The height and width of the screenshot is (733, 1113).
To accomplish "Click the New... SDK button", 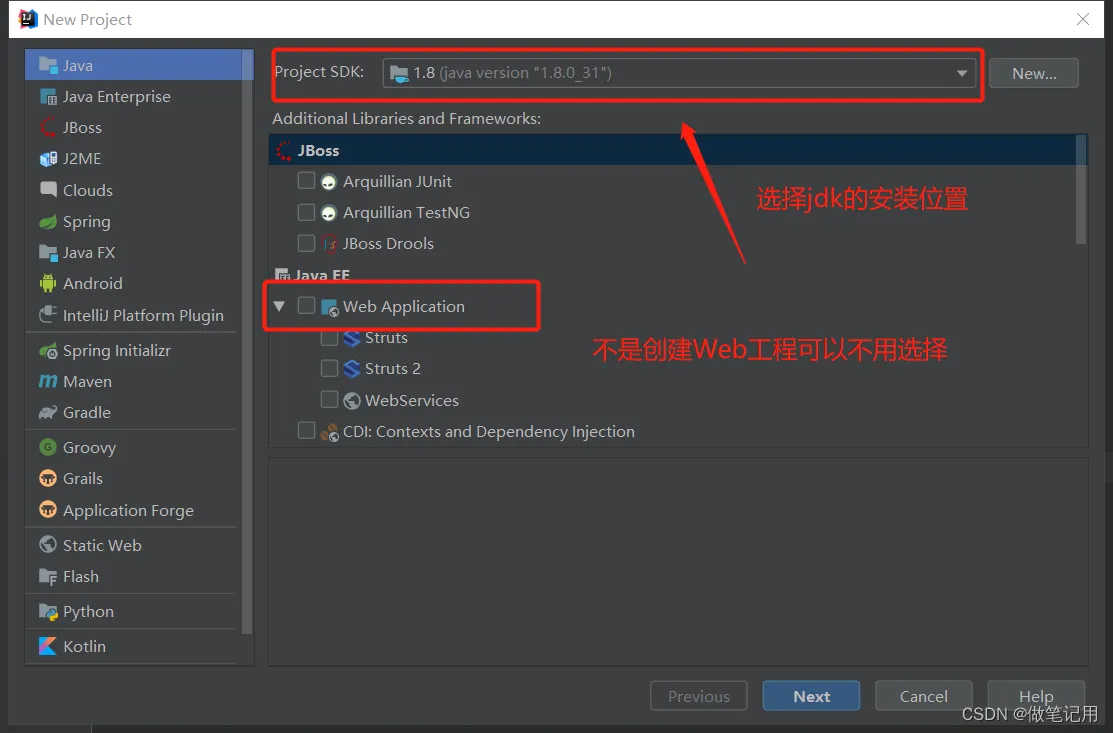I will point(1034,73).
